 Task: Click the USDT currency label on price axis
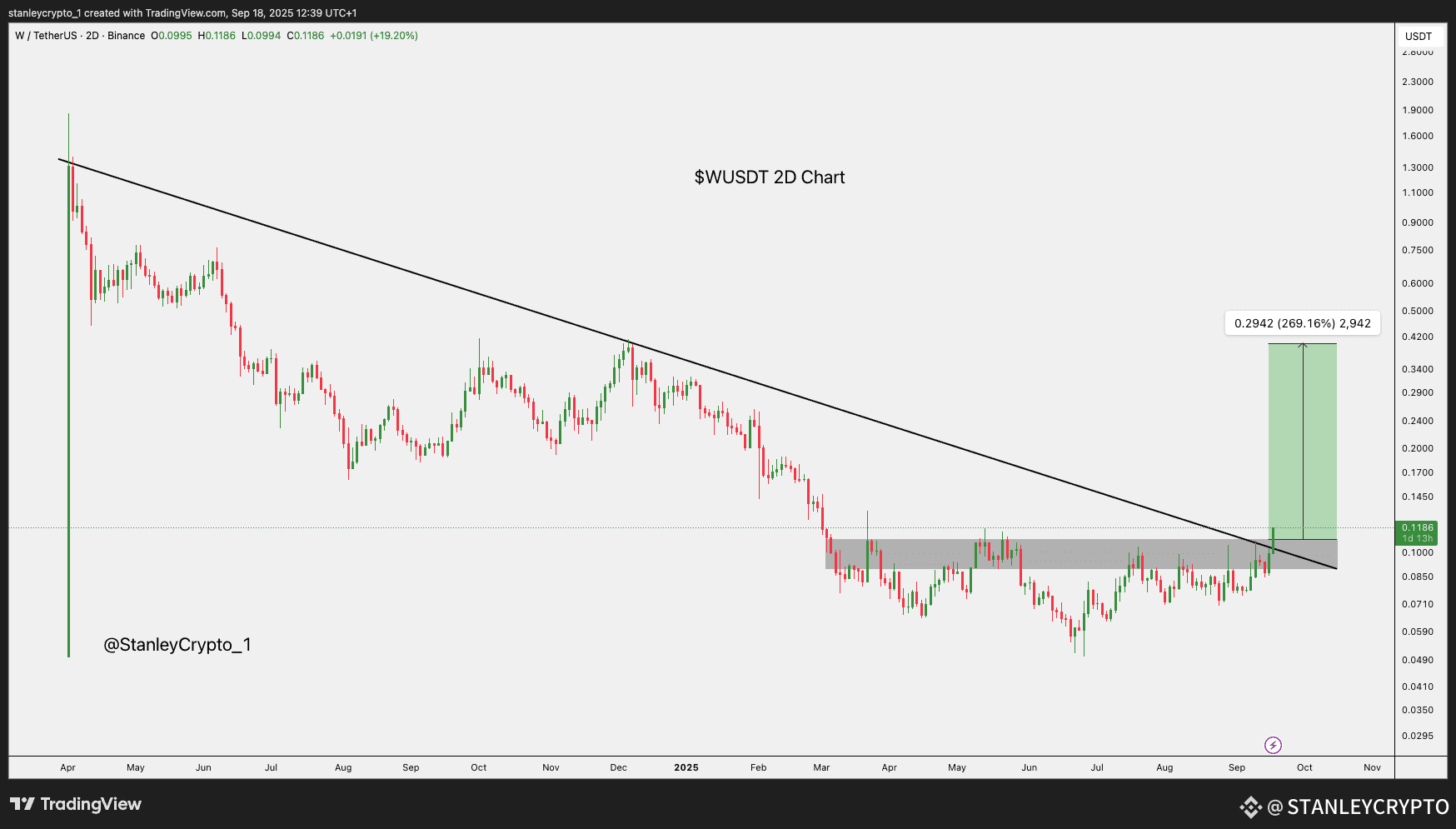click(x=1419, y=36)
